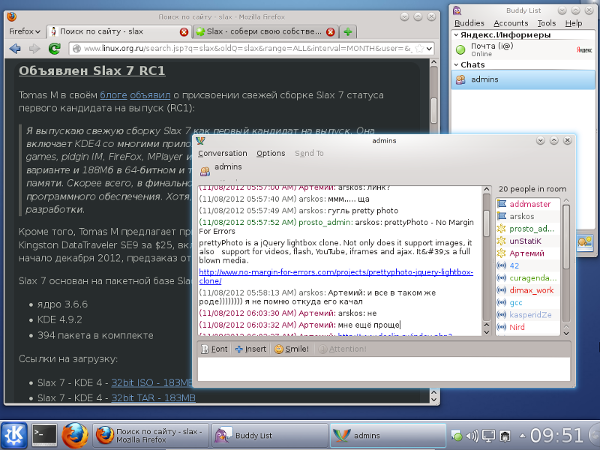This screenshot has width=600, height=450.
Task: Open Help menu in Buddy List
Action: [x=574, y=23]
